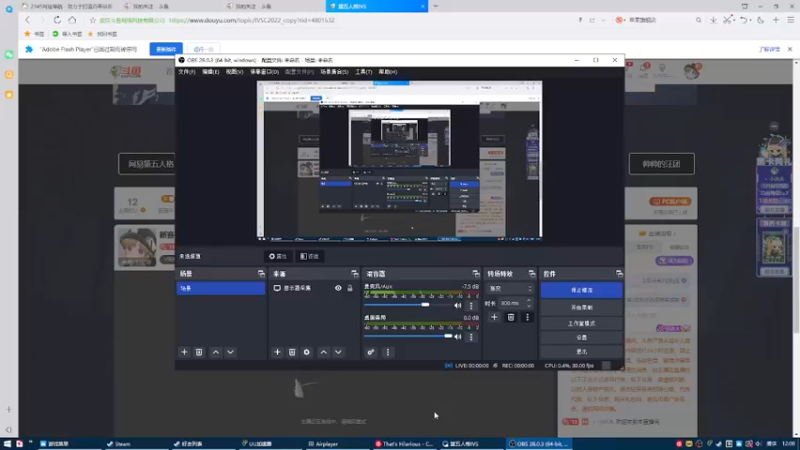This screenshot has width=800, height=450.
Task: Open OBS View menu
Action: [234, 72]
